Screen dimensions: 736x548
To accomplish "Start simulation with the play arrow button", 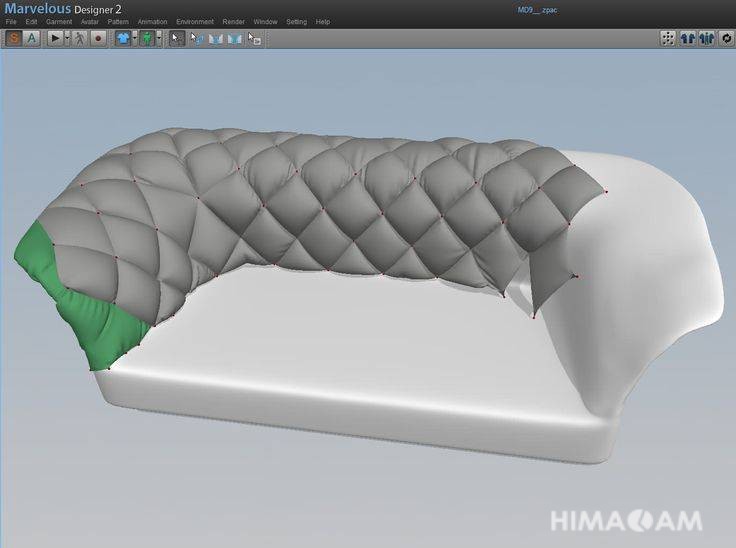I will 55,38.
